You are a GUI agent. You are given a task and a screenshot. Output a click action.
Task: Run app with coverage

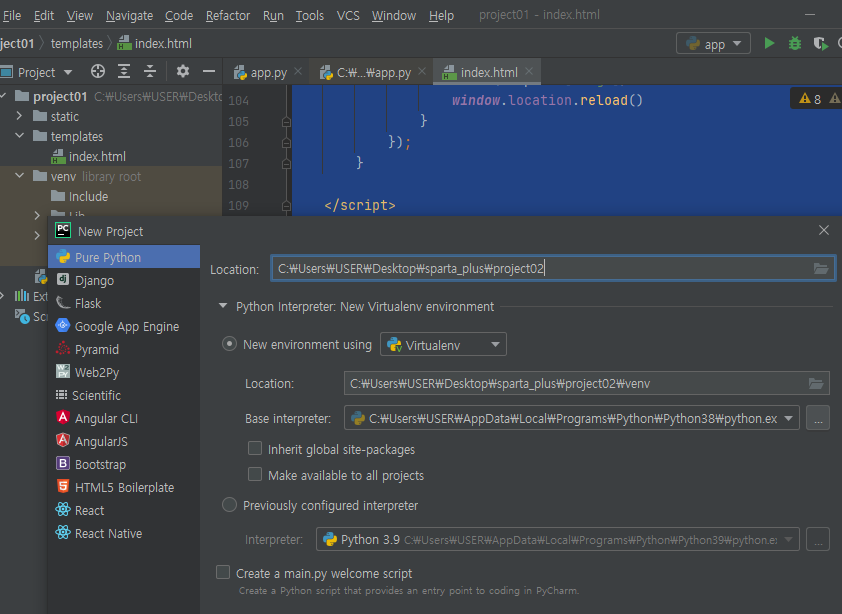point(820,44)
